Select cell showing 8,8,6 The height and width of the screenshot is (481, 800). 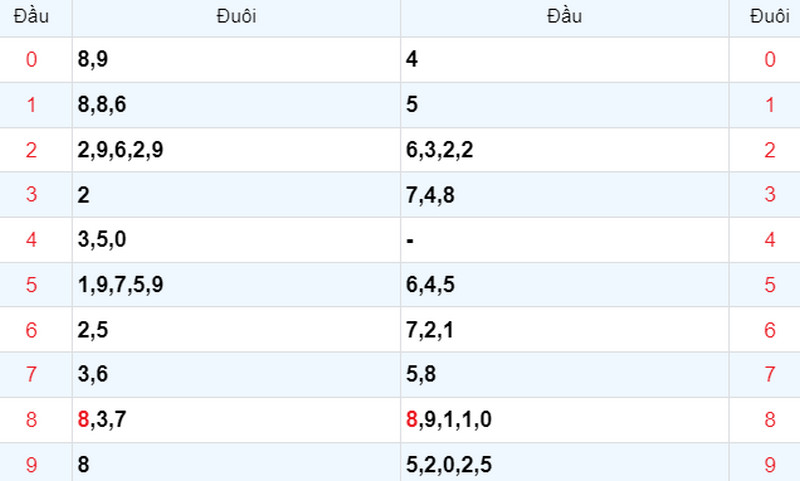pos(236,105)
